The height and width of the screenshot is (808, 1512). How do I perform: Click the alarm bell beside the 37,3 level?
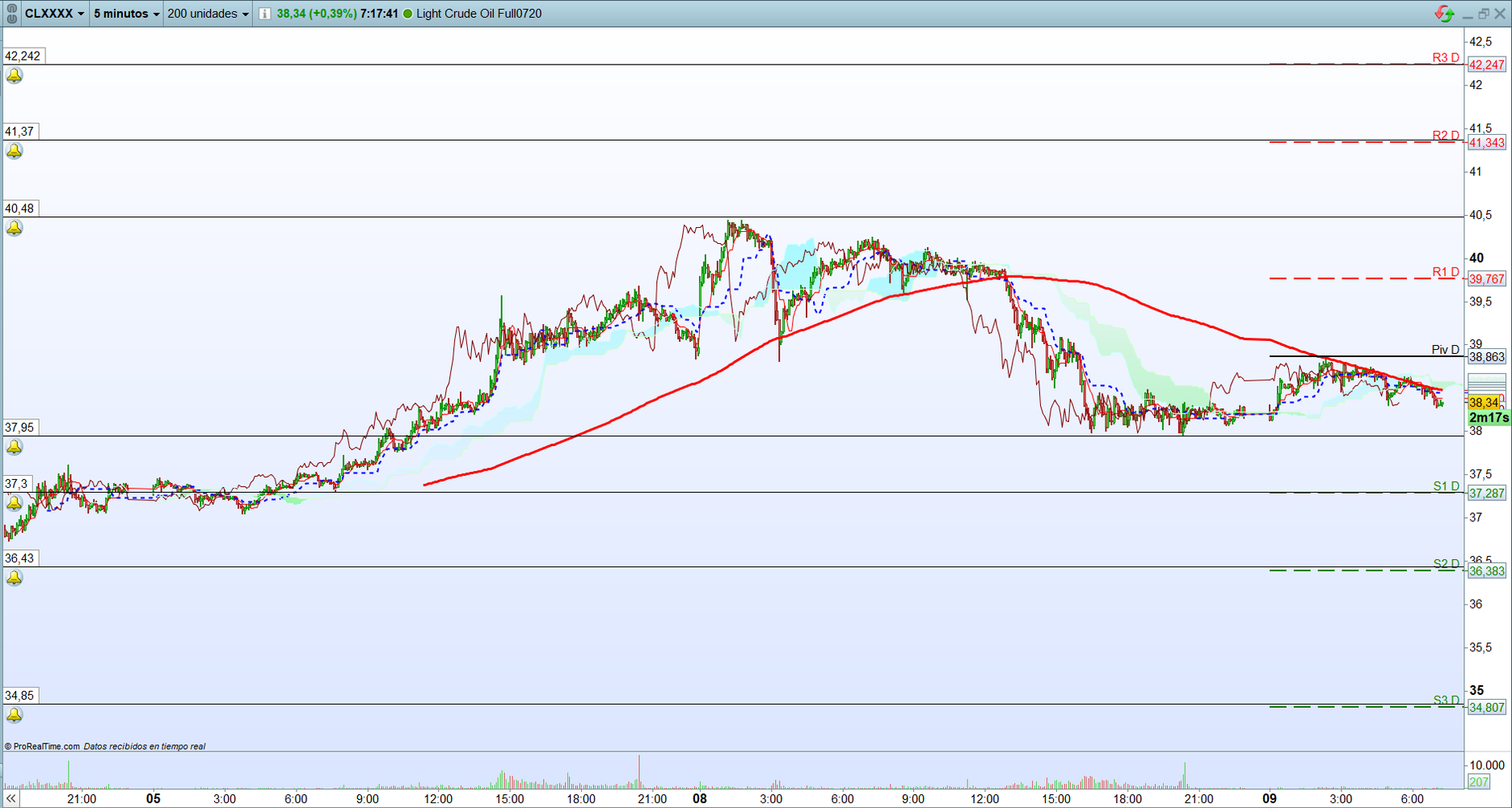coord(13,503)
